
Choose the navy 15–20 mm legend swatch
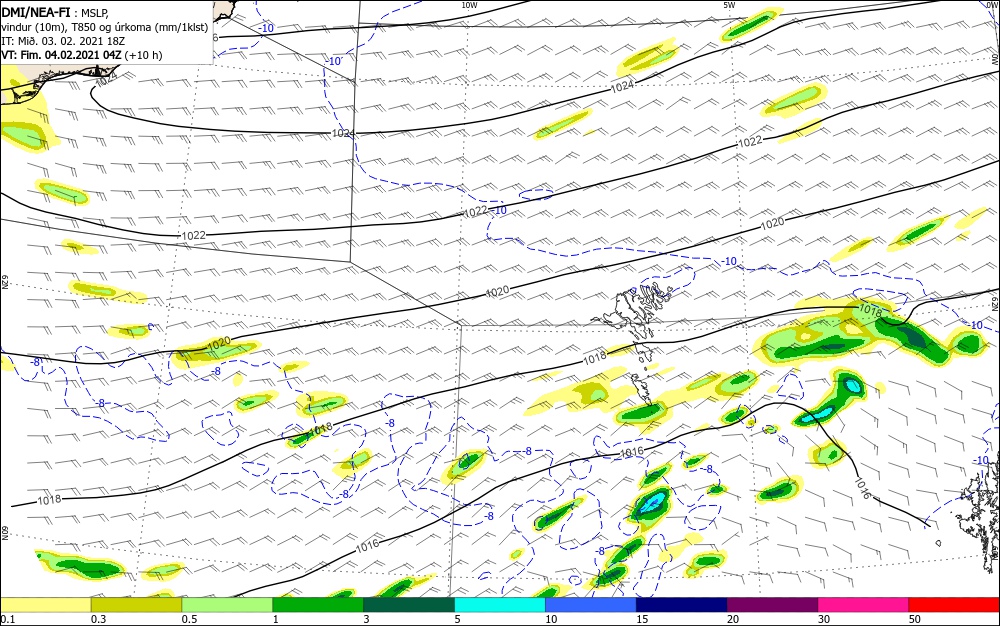[682, 605]
